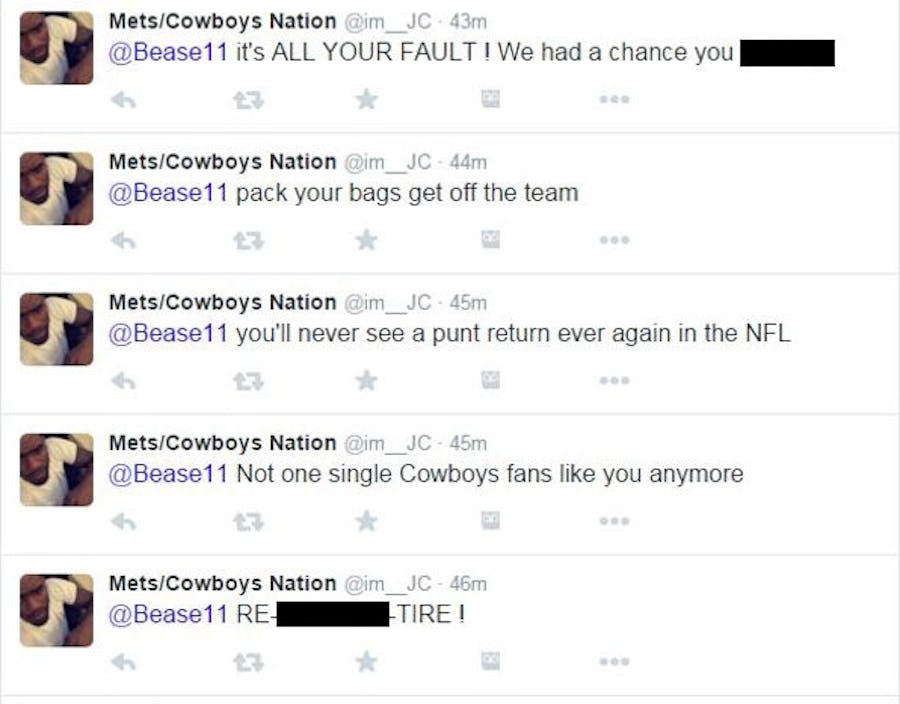This screenshot has height=704, width=900.
Task: Open more options on the 44m tweet
Action: point(614,240)
